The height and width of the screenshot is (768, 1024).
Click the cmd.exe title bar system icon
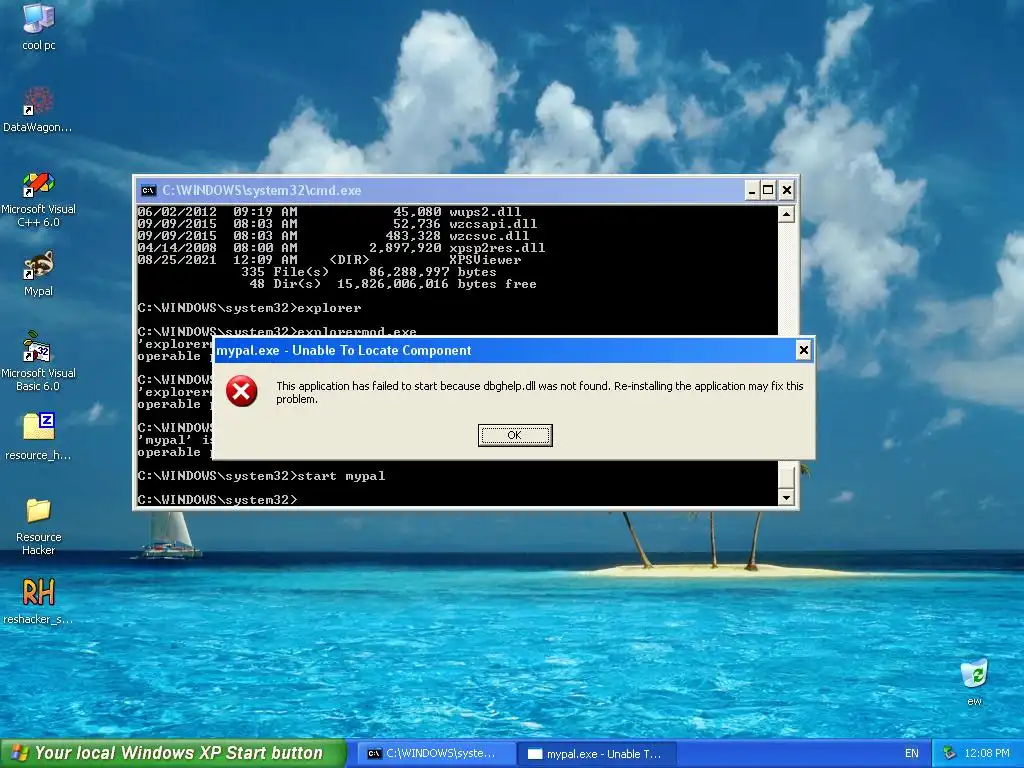click(x=148, y=191)
